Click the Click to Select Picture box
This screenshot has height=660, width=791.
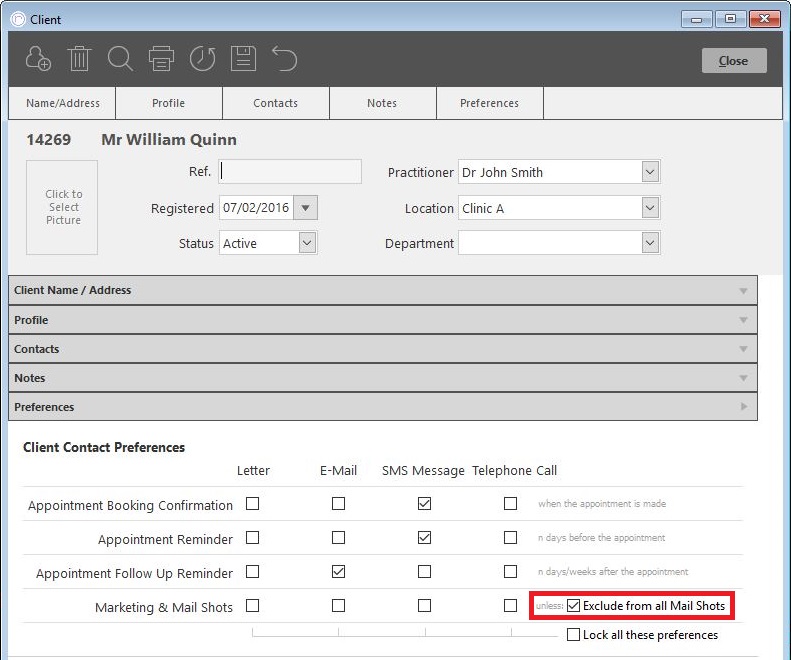tap(62, 207)
